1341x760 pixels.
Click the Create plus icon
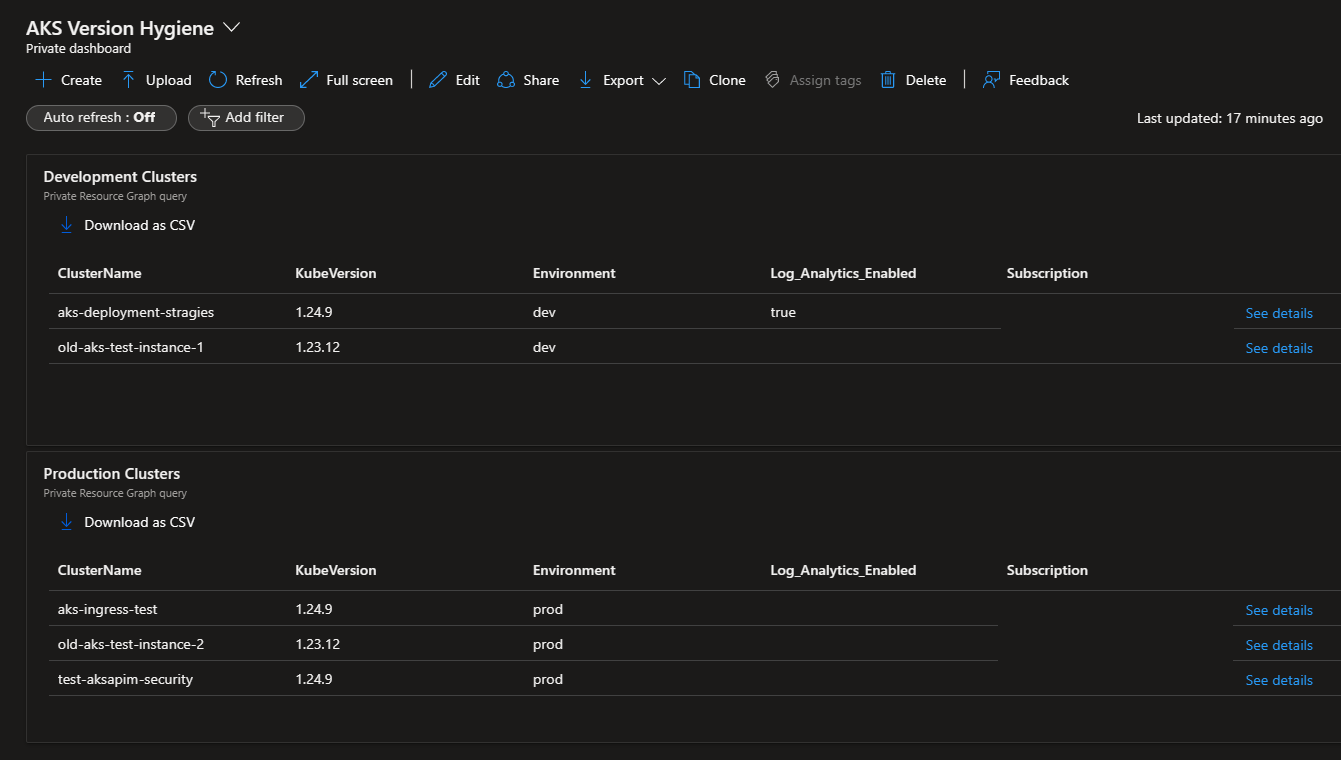point(43,80)
